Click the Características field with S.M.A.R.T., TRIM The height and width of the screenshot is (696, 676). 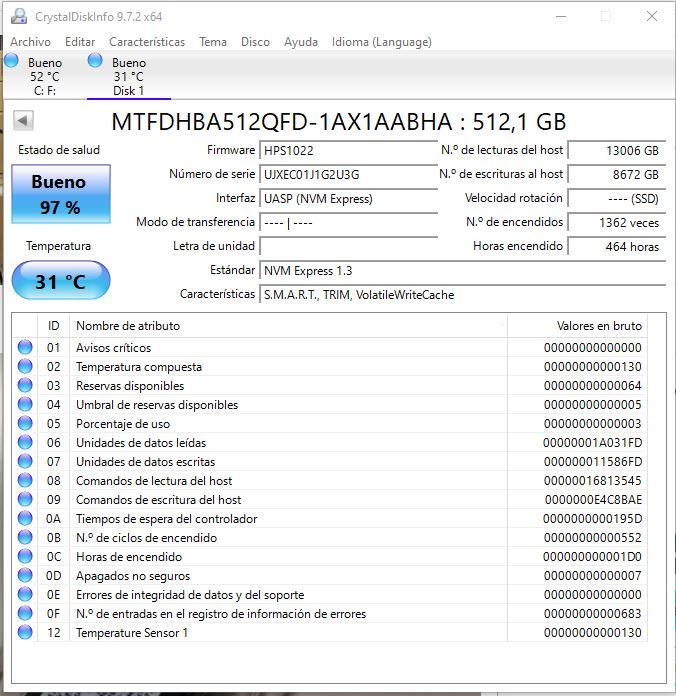(x=463, y=295)
